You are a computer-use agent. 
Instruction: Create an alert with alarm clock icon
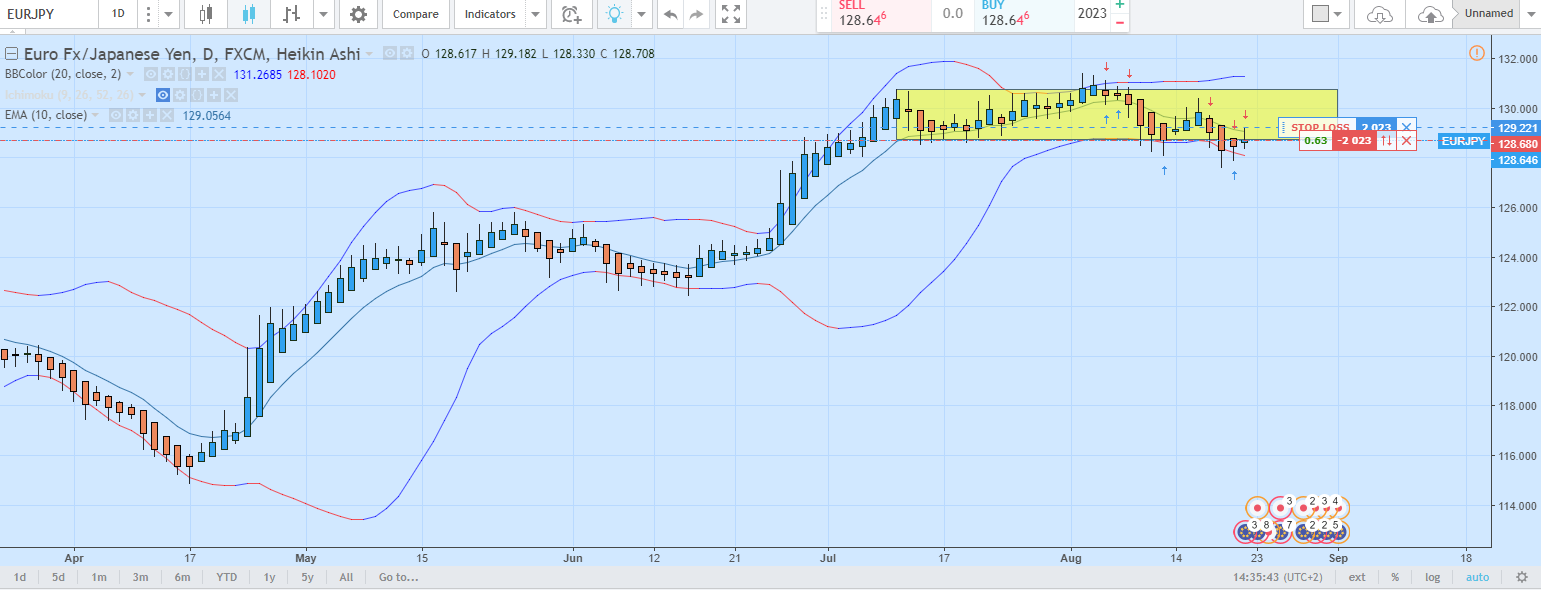(x=571, y=14)
